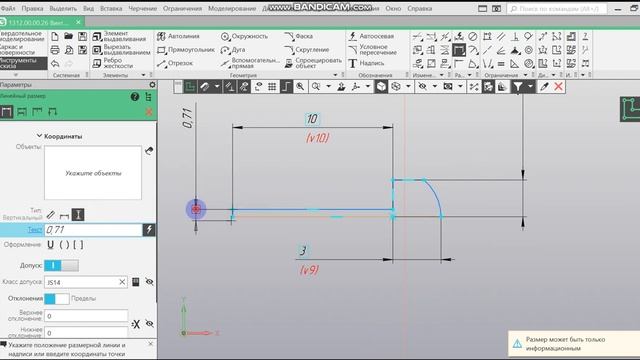Open the Файл menu

(8, 8)
